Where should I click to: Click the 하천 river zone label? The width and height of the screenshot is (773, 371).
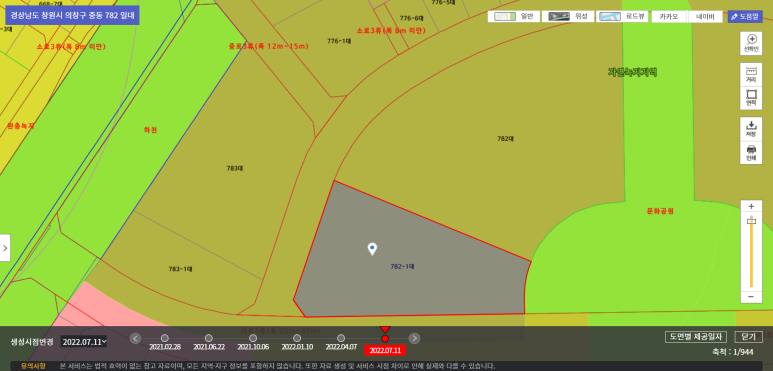coord(150,130)
